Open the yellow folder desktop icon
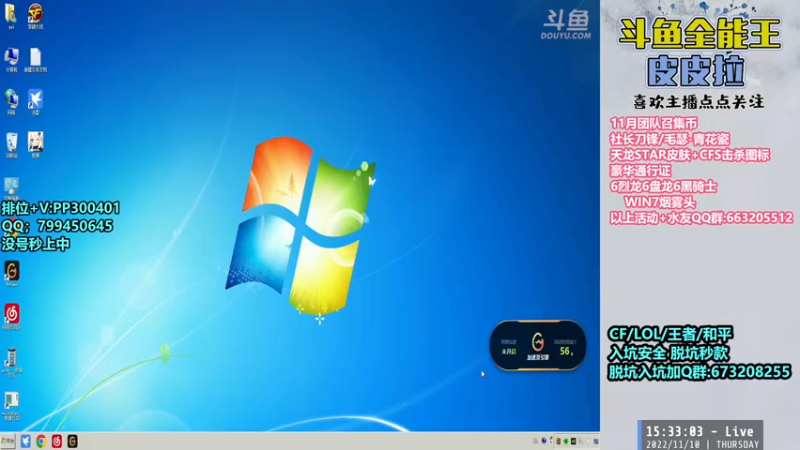 [x=11, y=15]
